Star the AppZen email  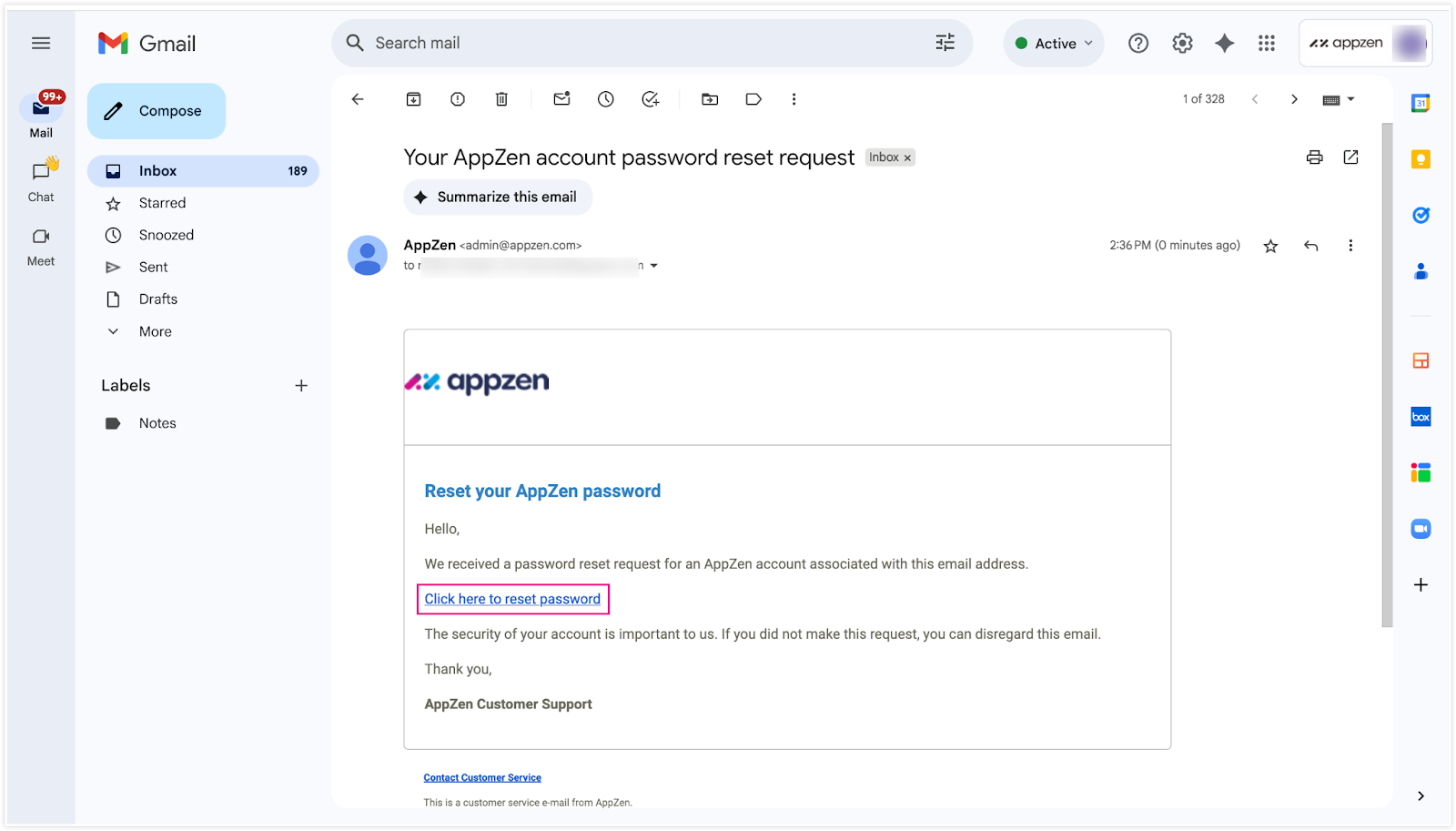pos(1270,246)
